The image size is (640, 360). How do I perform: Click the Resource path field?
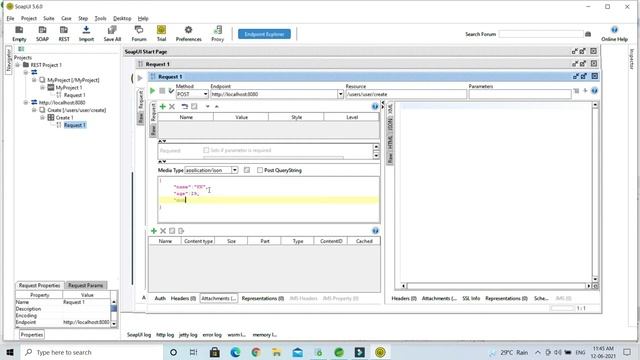(x=406, y=94)
